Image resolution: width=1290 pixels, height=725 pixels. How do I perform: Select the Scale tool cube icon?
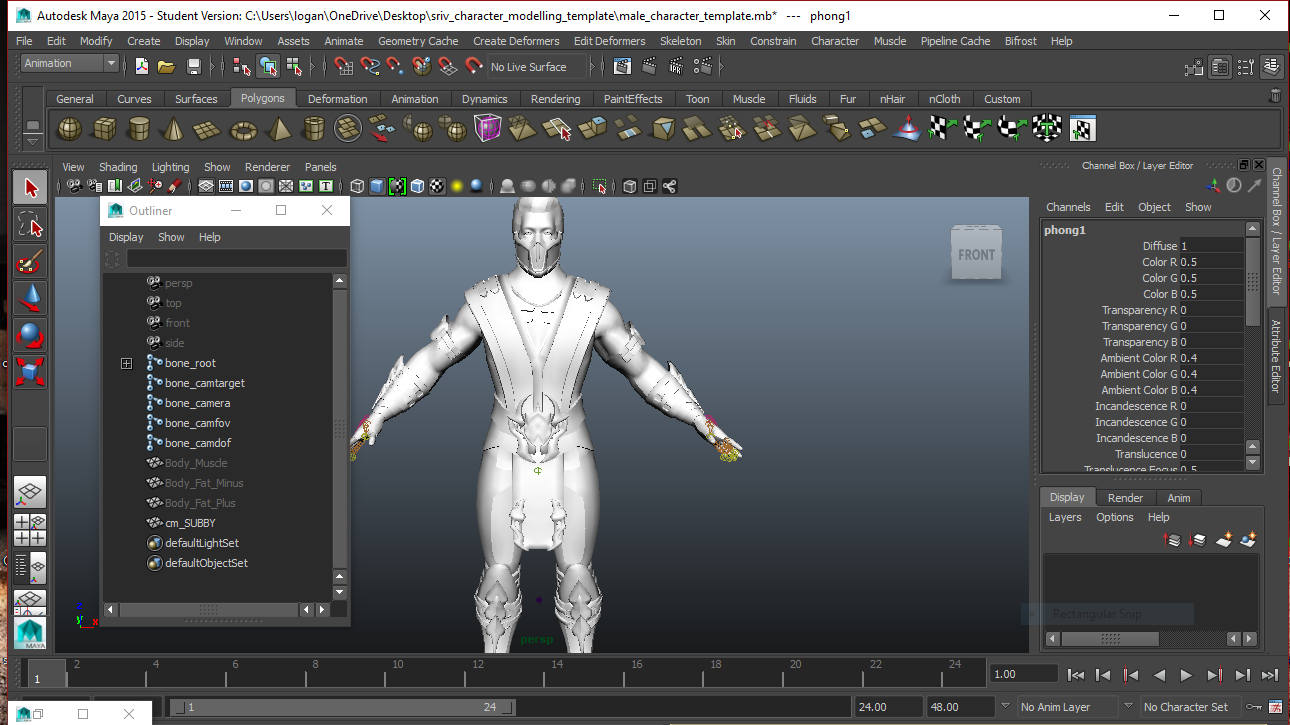click(x=30, y=372)
